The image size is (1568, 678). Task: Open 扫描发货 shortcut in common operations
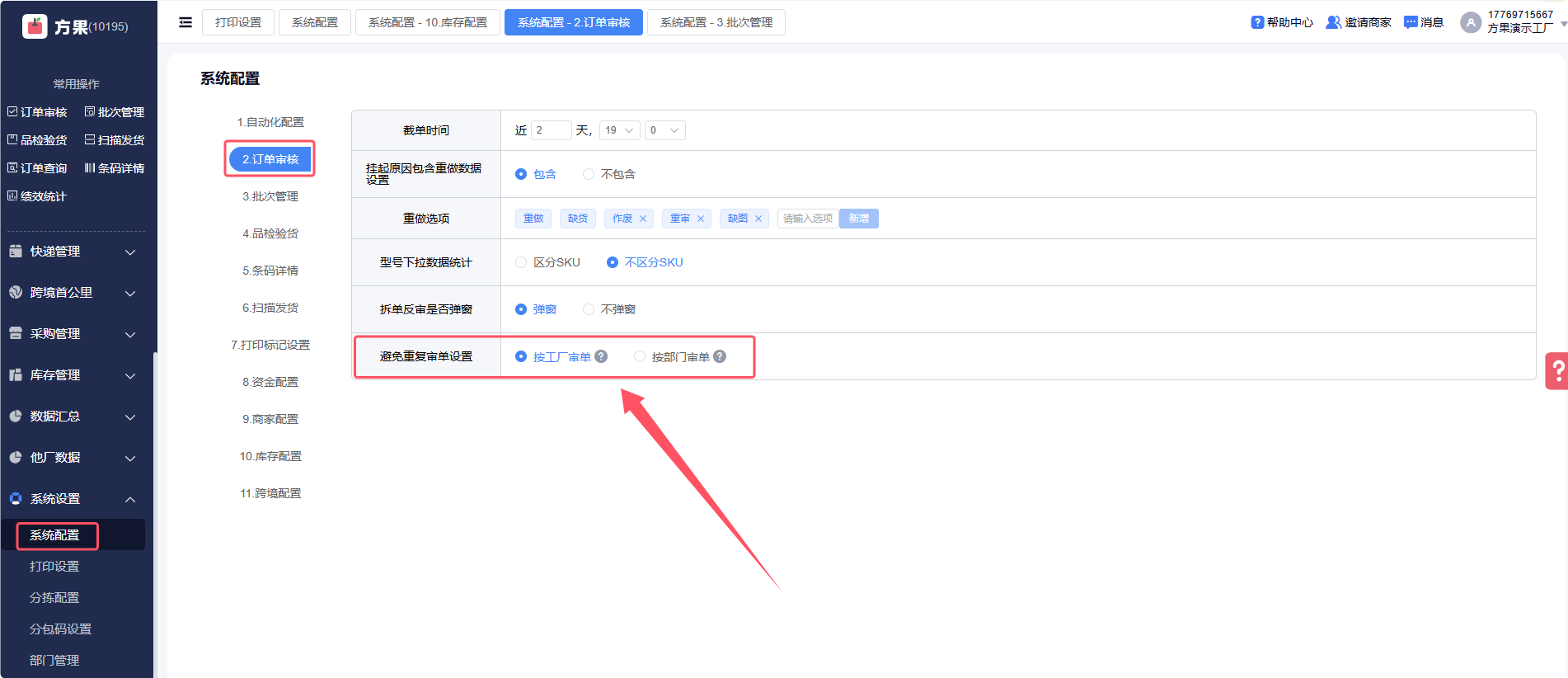tap(115, 140)
